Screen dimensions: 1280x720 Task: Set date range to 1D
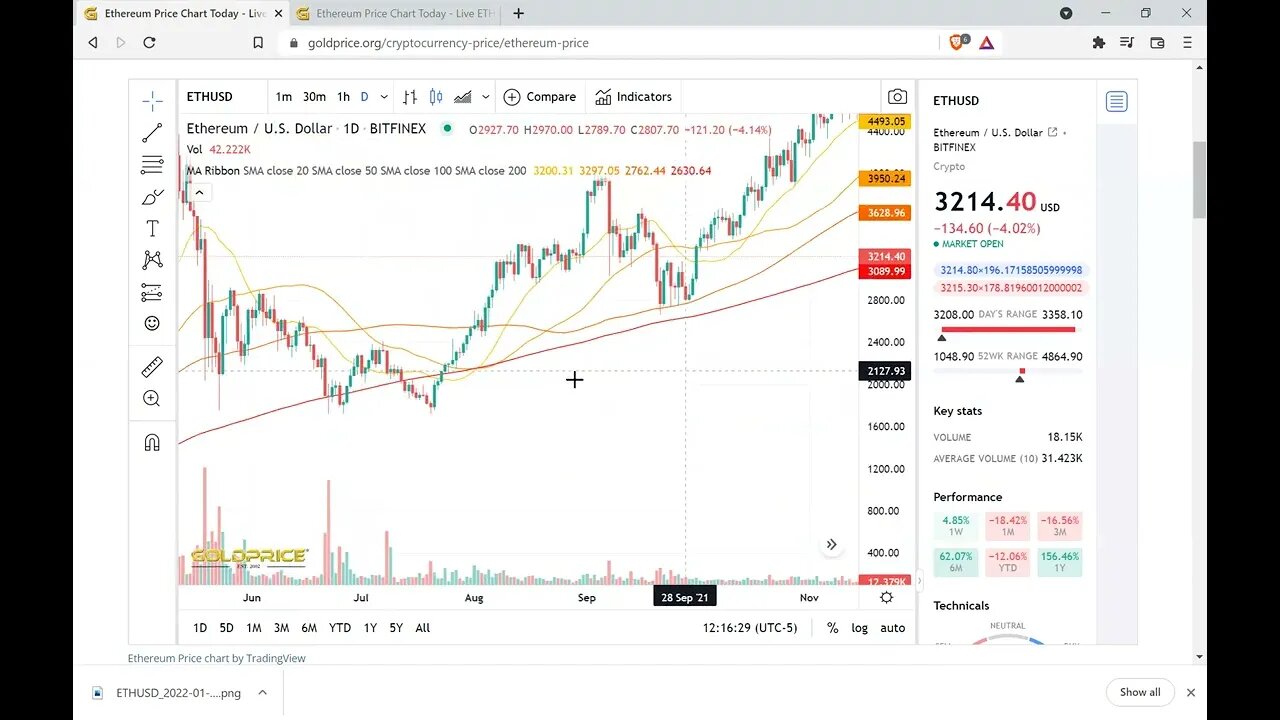point(200,628)
